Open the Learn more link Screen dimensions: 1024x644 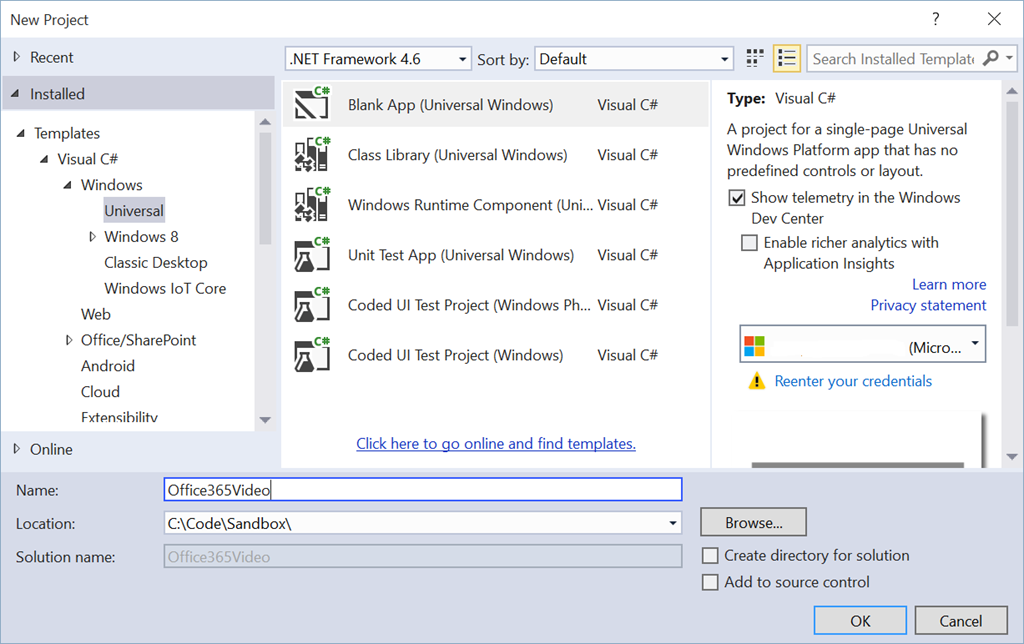[x=949, y=284]
